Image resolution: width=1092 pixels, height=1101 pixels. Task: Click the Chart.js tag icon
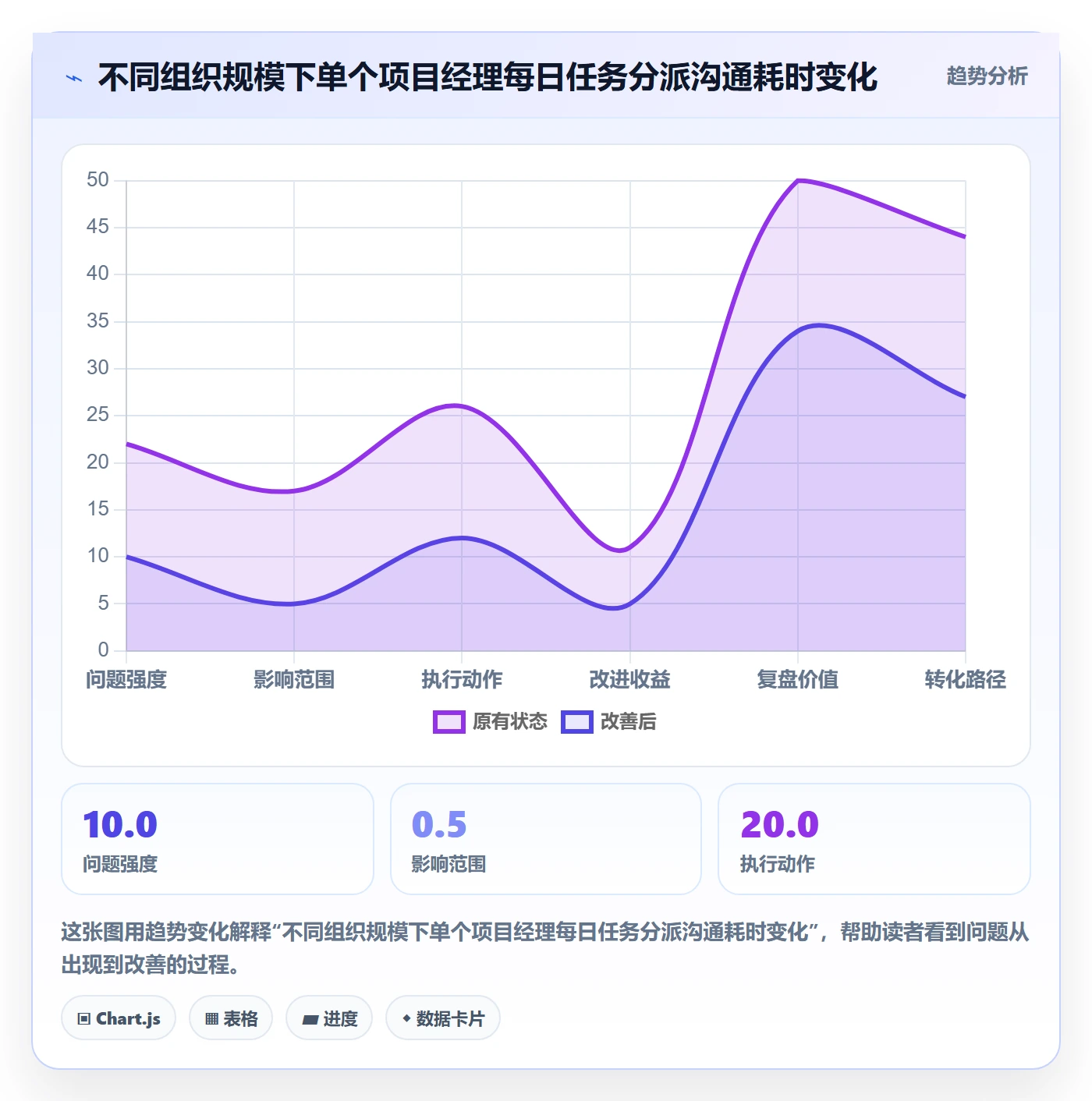tap(84, 1019)
